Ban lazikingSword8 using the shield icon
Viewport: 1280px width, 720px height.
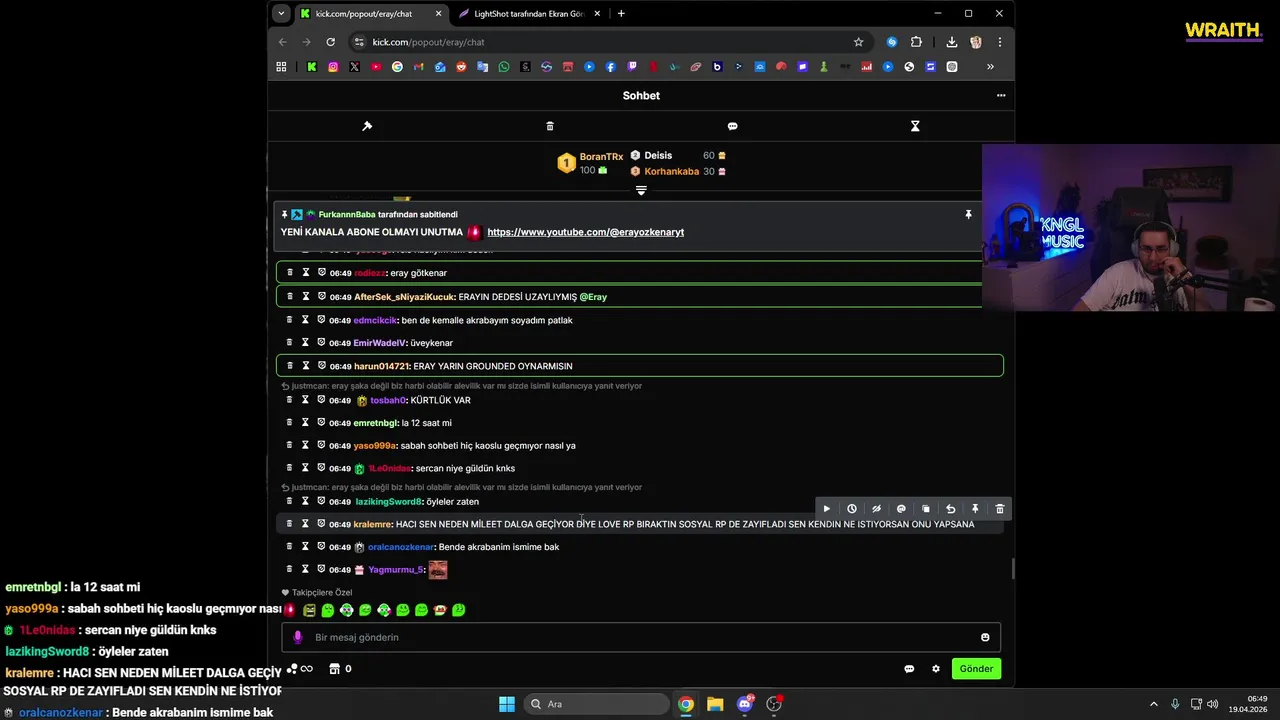[x=321, y=501]
